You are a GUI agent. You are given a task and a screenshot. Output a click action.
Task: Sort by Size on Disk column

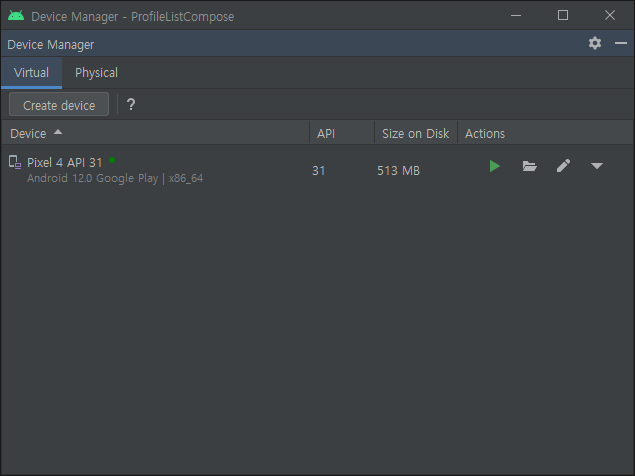click(x=416, y=133)
